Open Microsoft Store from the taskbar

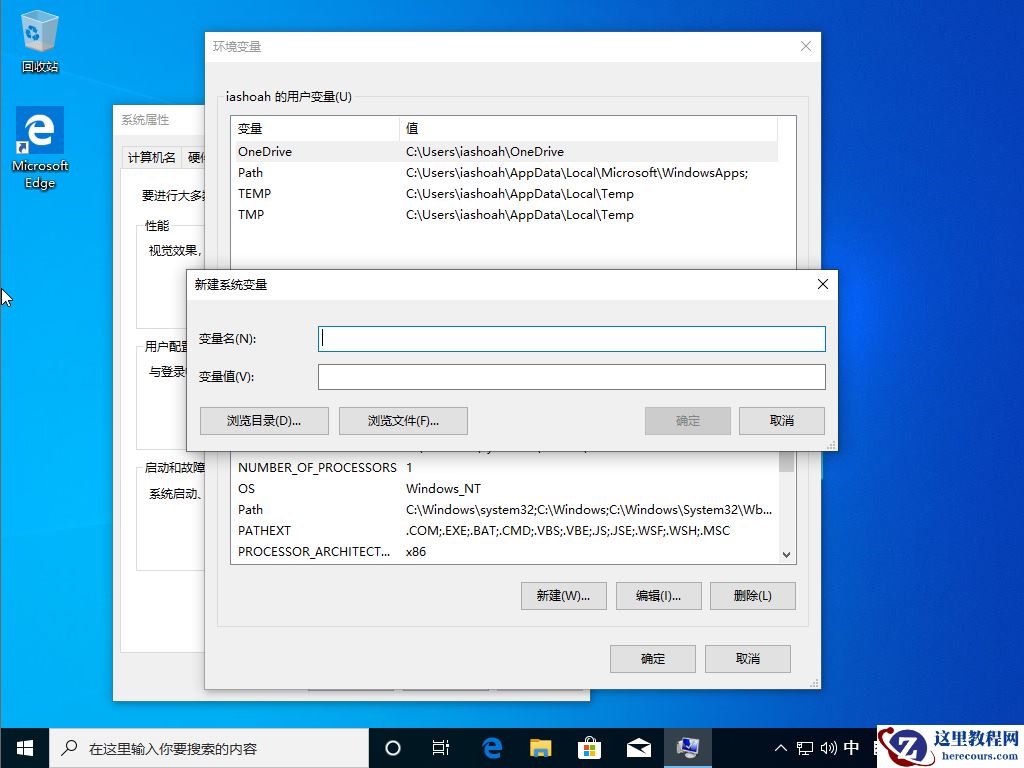click(590, 747)
